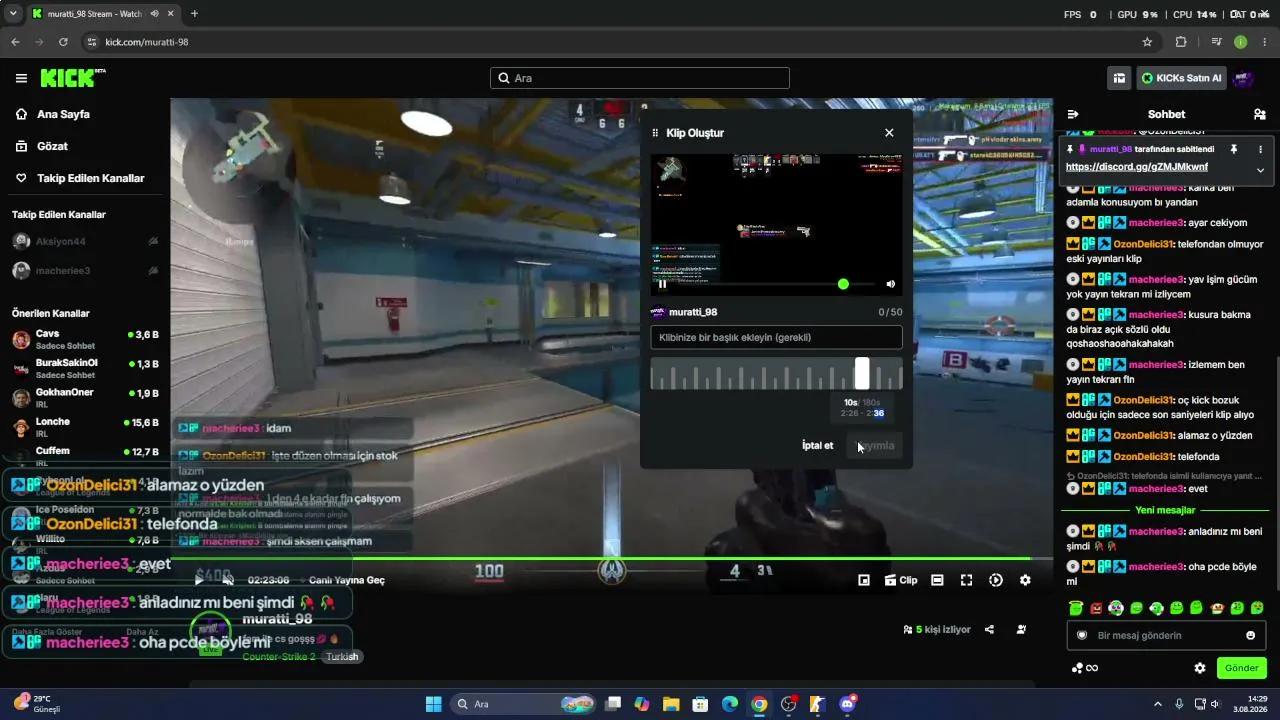The width and height of the screenshot is (1280, 720).
Task: Open Chrome tab search dropdown
Action: (x=13, y=14)
